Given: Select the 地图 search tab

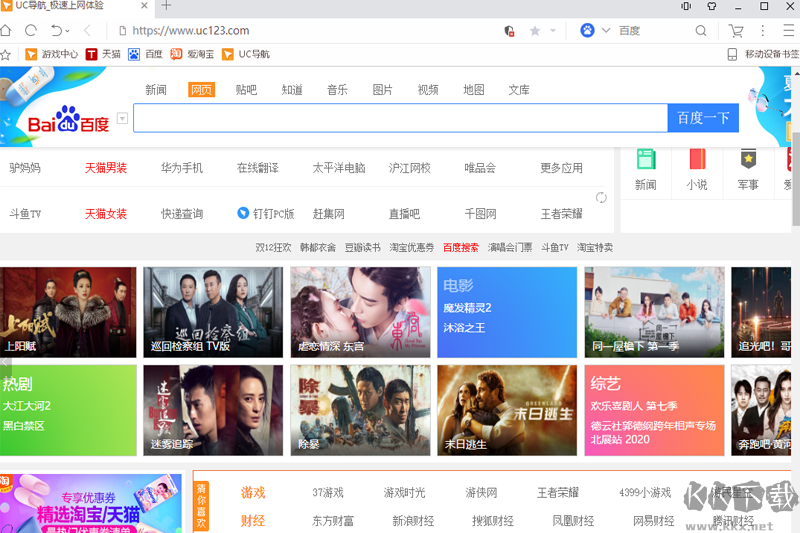Looking at the screenshot, I should pos(473,90).
